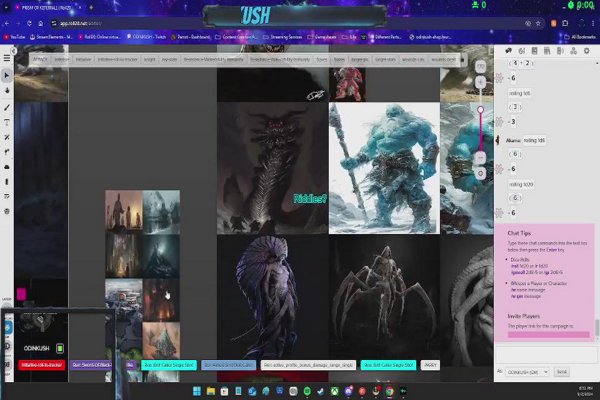The width and height of the screenshot is (600, 400).
Task: Open the Jukebox tab icon
Action: (560, 51)
